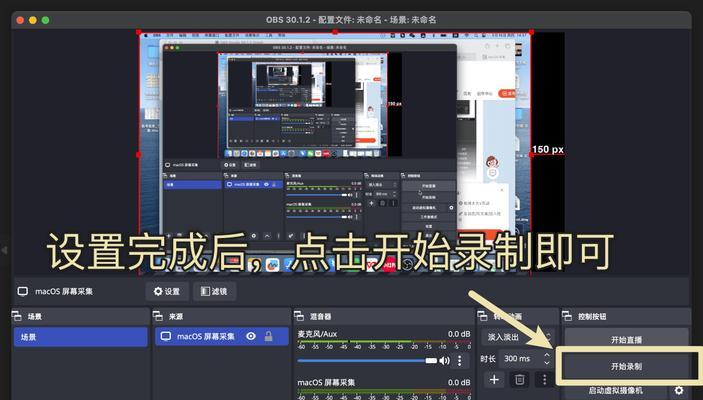Click the dock icon of the 场景 panel

pyautogui.click(x=17, y=316)
